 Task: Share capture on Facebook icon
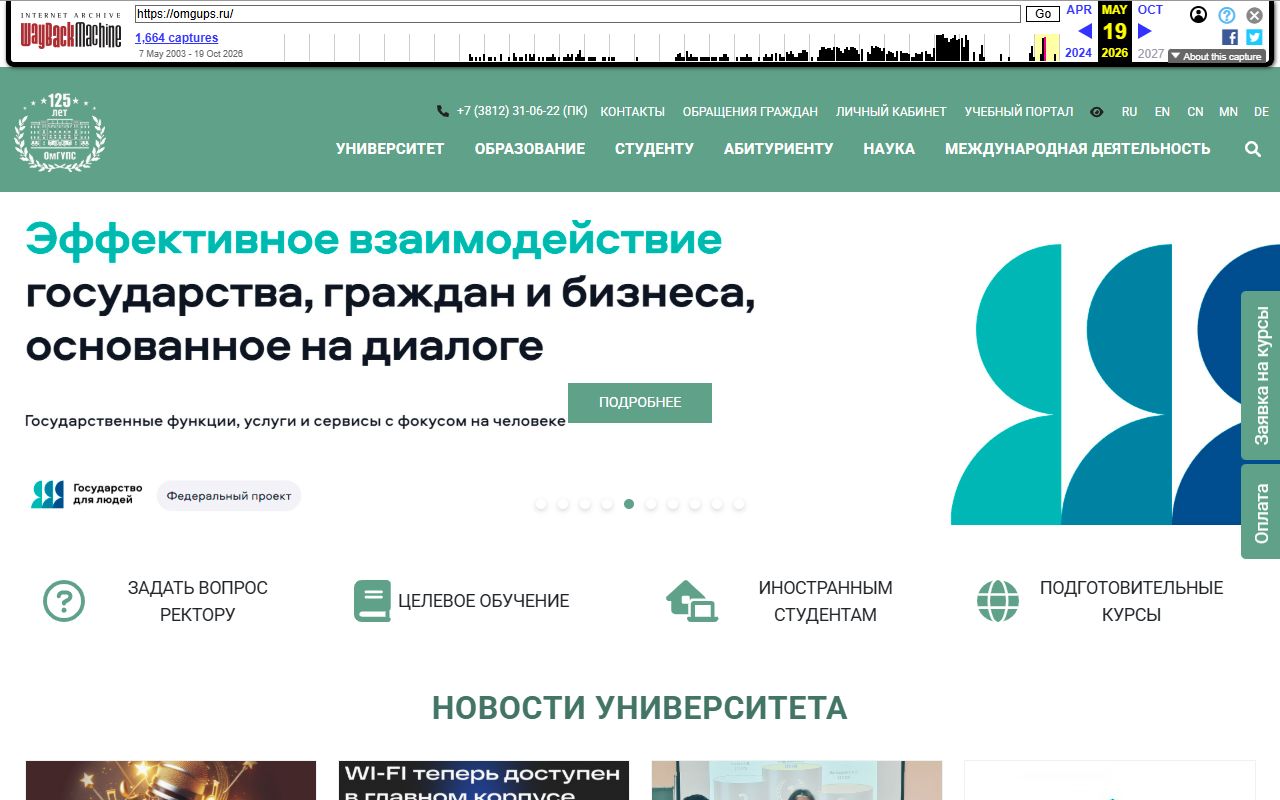[1230, 37]
